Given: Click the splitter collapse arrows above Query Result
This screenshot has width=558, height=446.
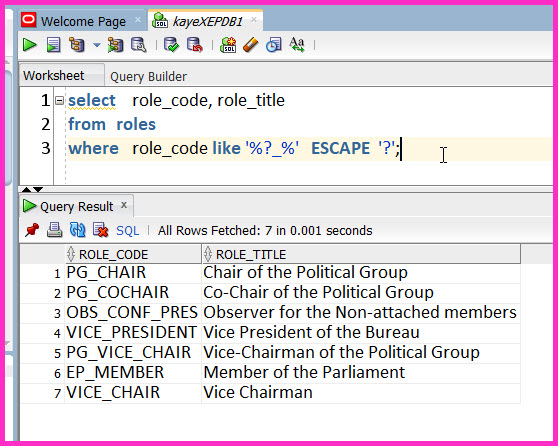Looking at the screenshot, I should pyautogui.click(x=32, y=189).
